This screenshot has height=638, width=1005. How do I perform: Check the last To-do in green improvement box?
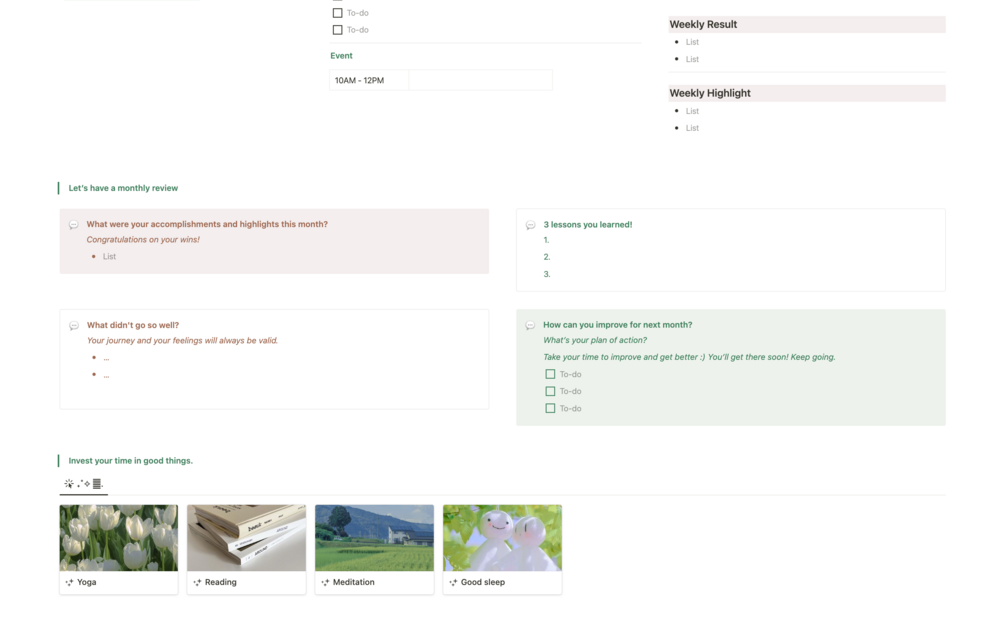coord(550,408)
